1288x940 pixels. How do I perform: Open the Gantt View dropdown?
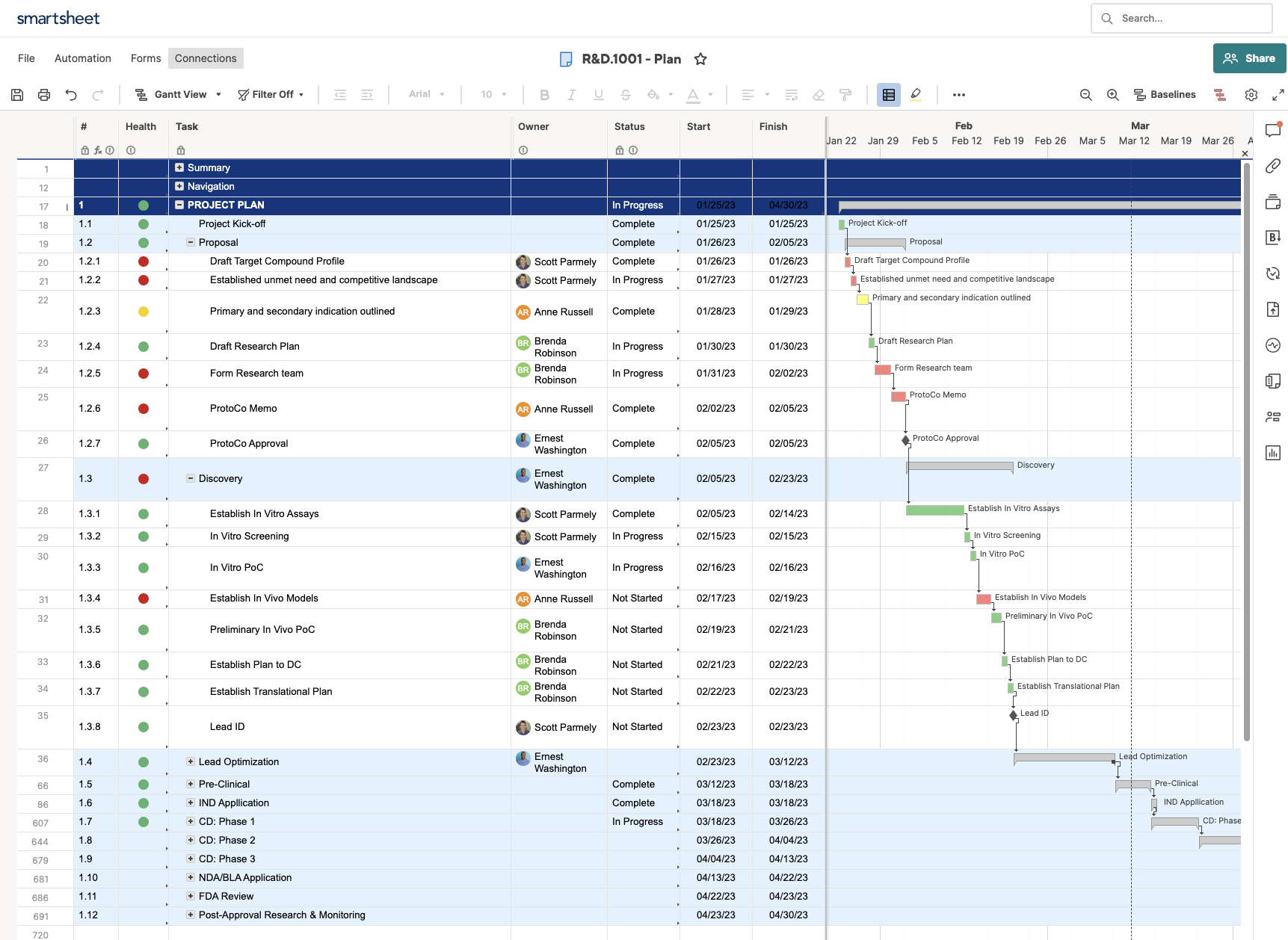tap(178, 95)
